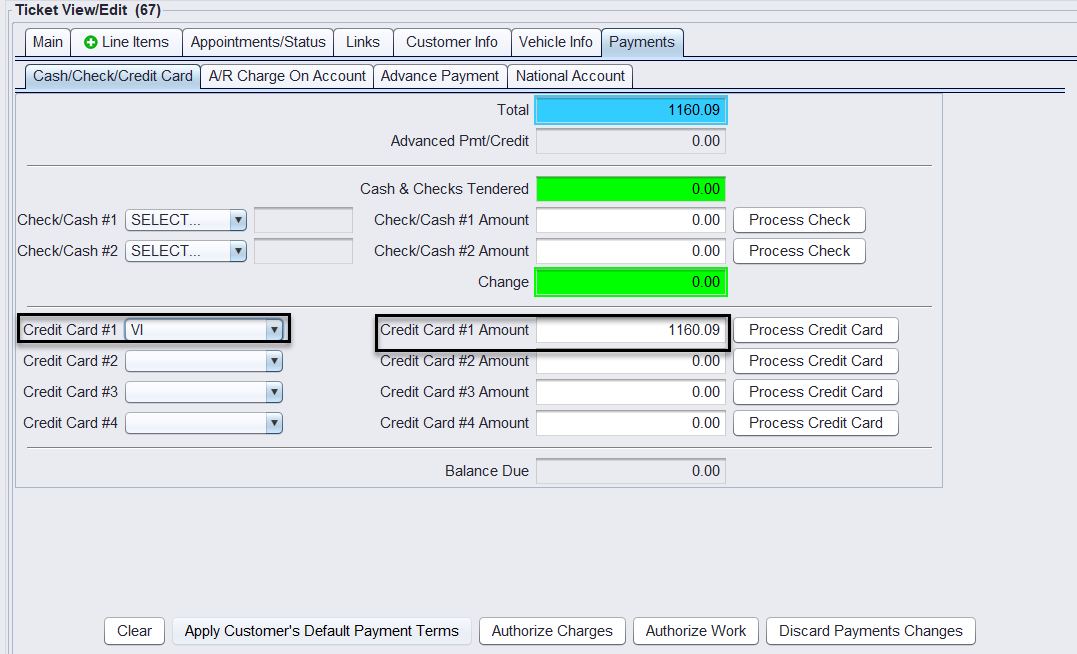Open the National Account subtab
This screenshot has height=654, width=1077.
tap(570, 76)
